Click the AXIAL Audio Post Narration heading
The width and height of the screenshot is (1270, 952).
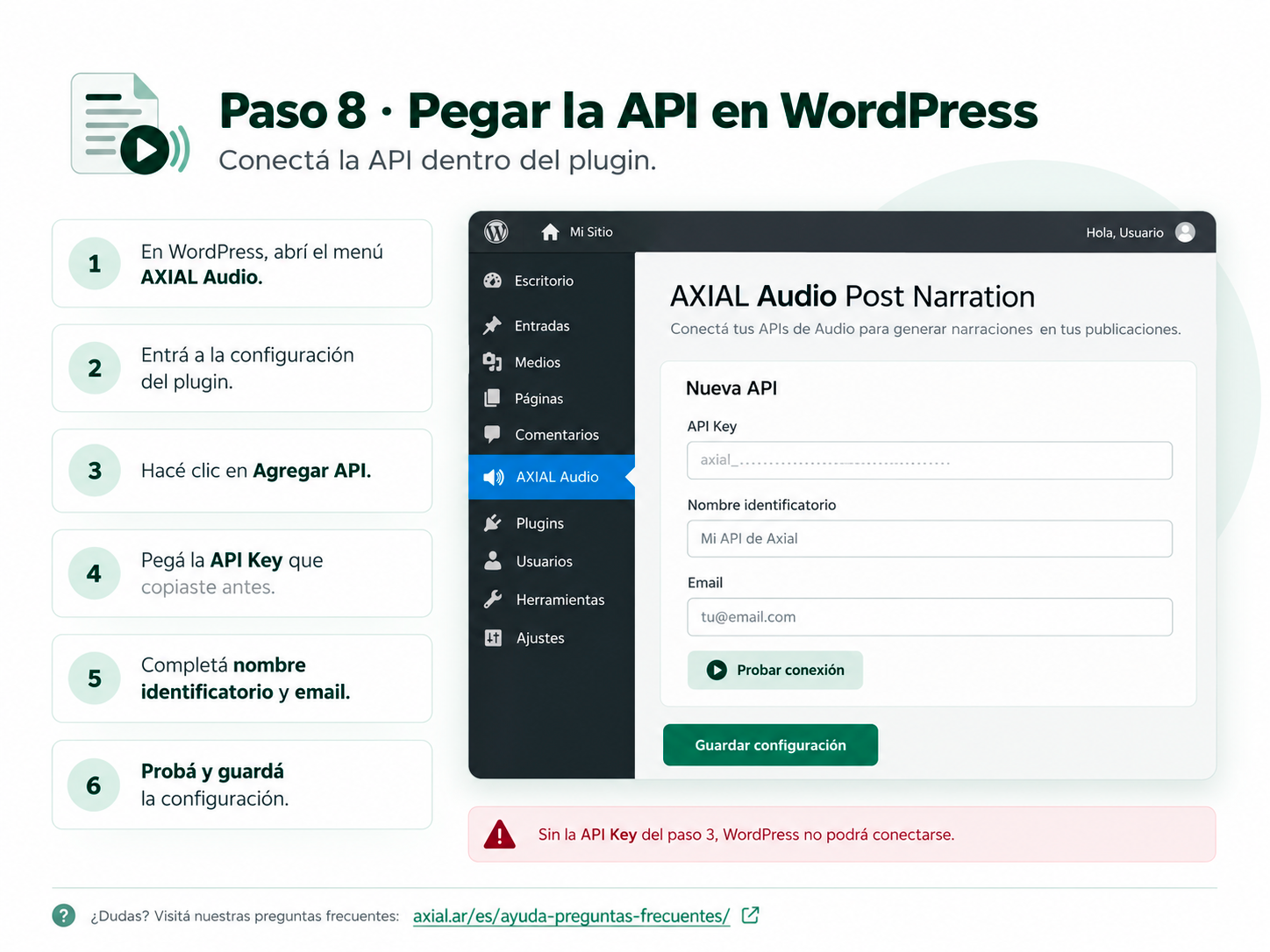(853, 296)
